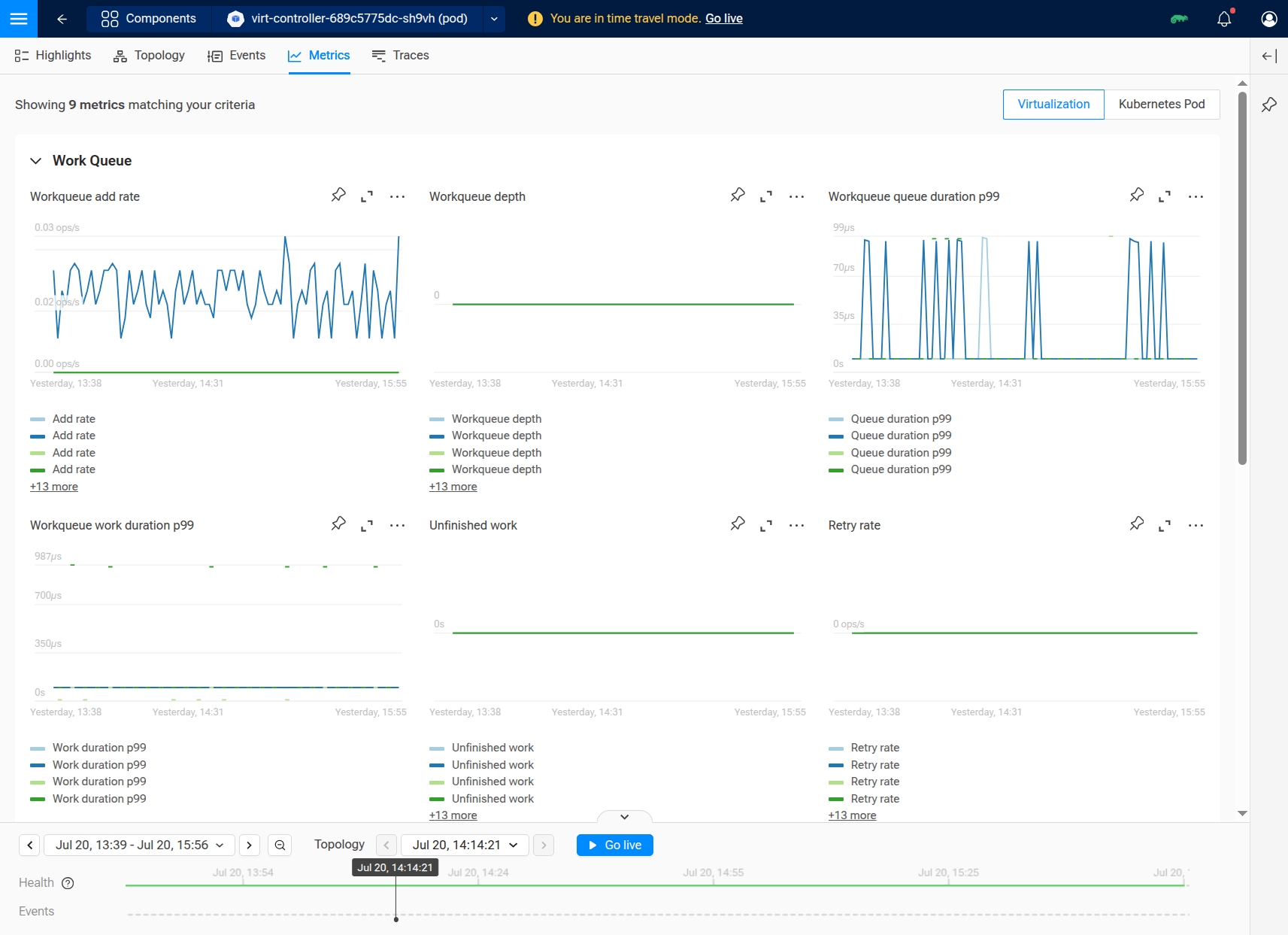
Task: Expand the Retry rate chart fullscreen
Action: click(x=1165, y=525)
